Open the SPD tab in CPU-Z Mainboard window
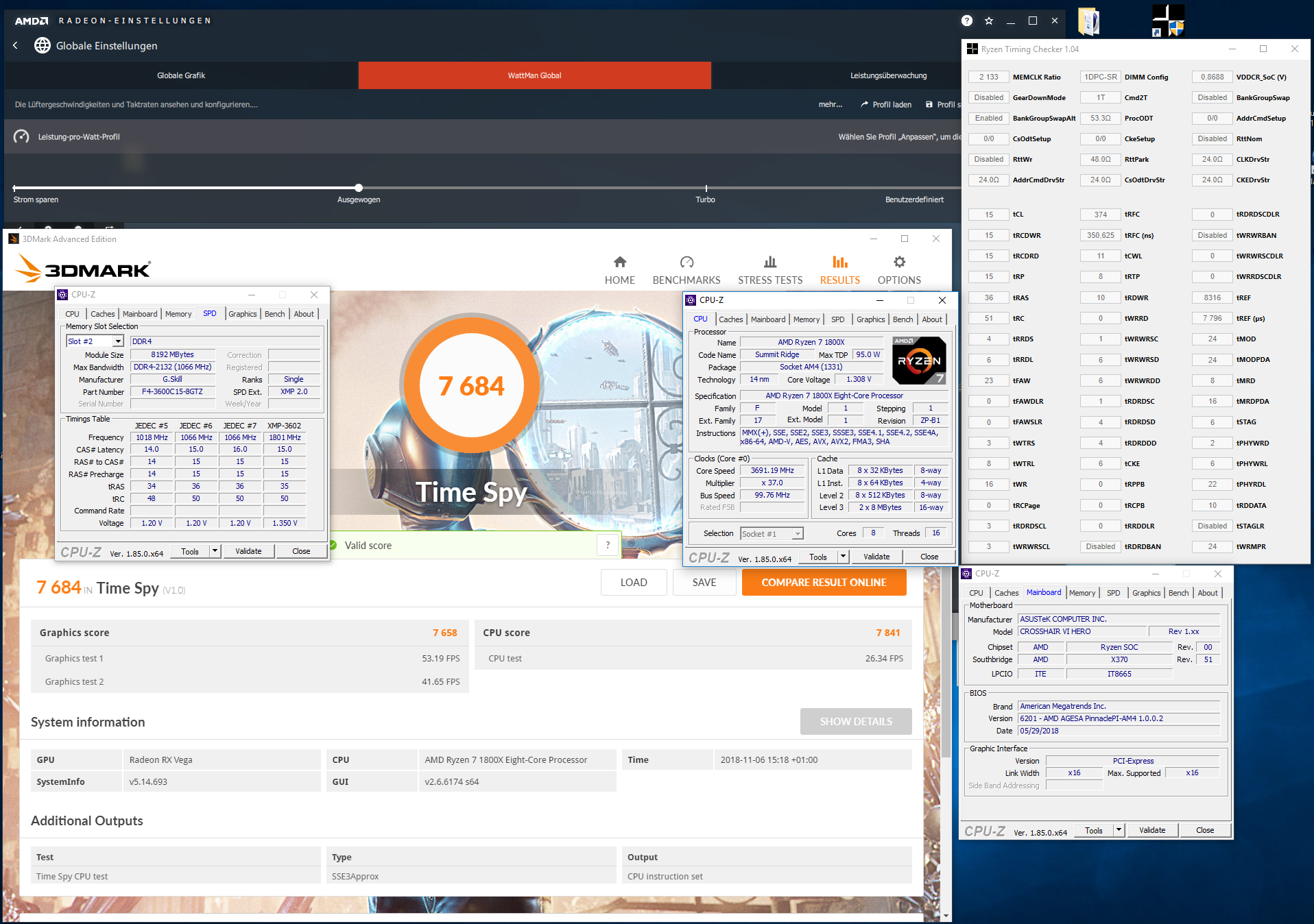Screen dimensions: 1314x924 pos(1114,593)
